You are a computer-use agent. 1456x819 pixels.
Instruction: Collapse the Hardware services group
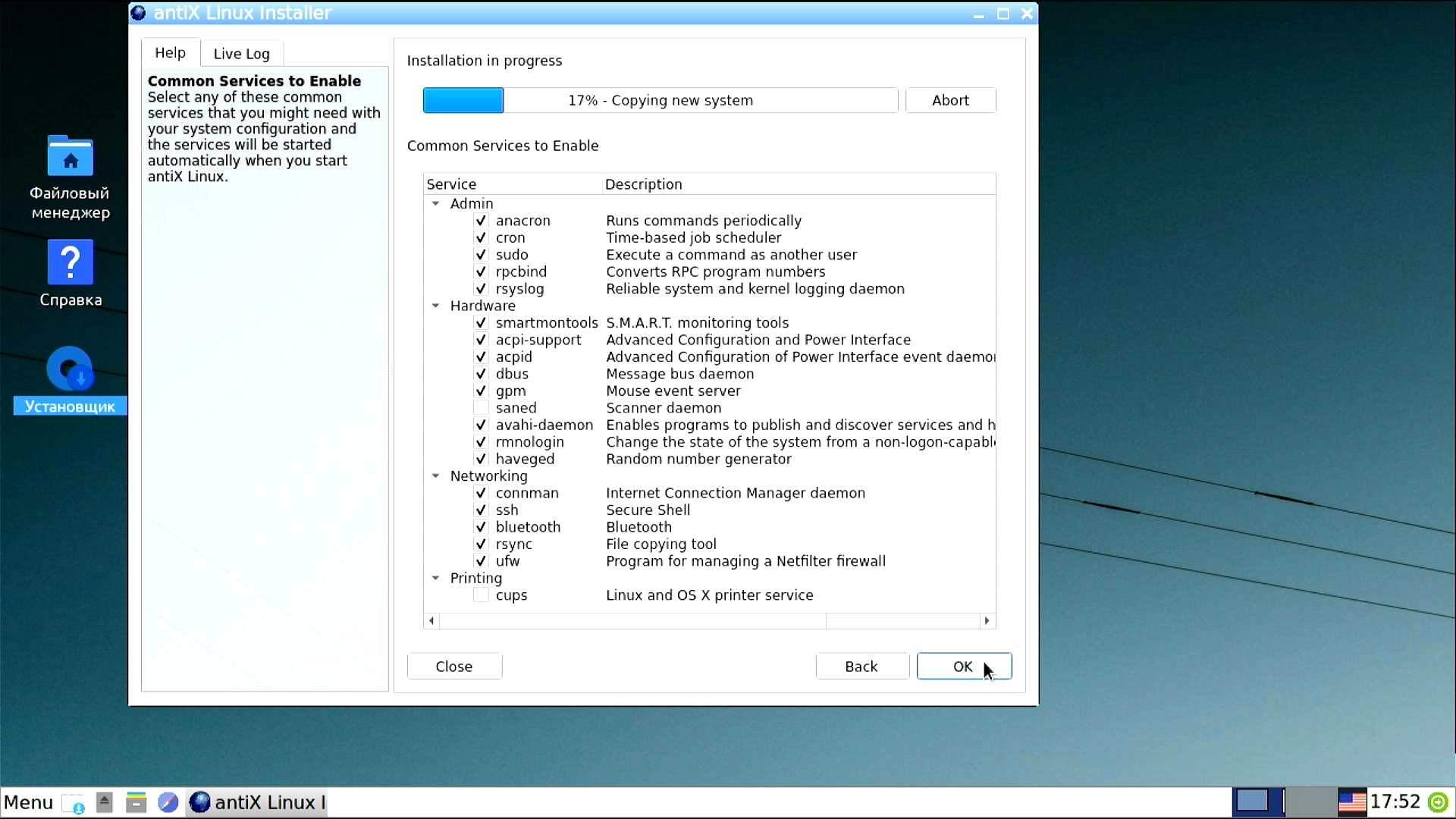click(436, 306)
